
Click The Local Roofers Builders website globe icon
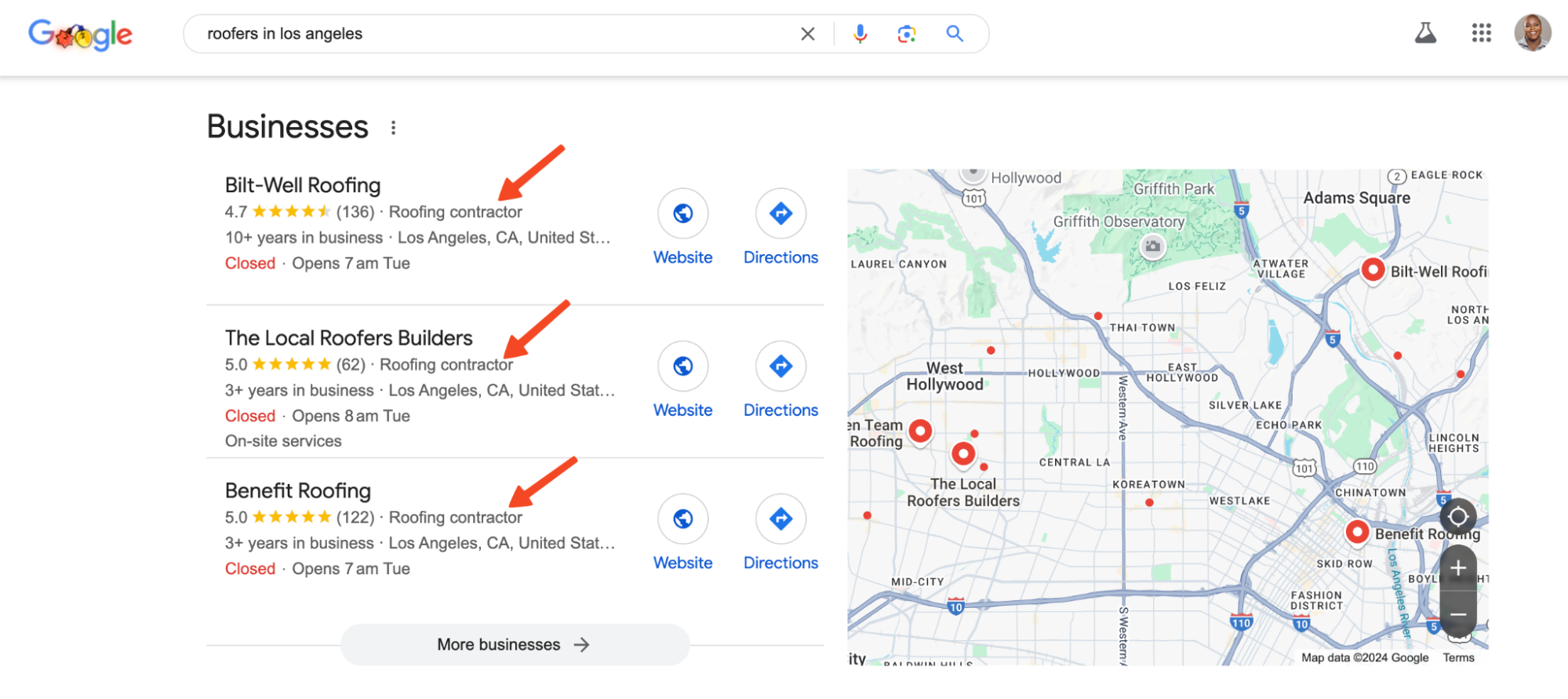click(x=683, y=366)
